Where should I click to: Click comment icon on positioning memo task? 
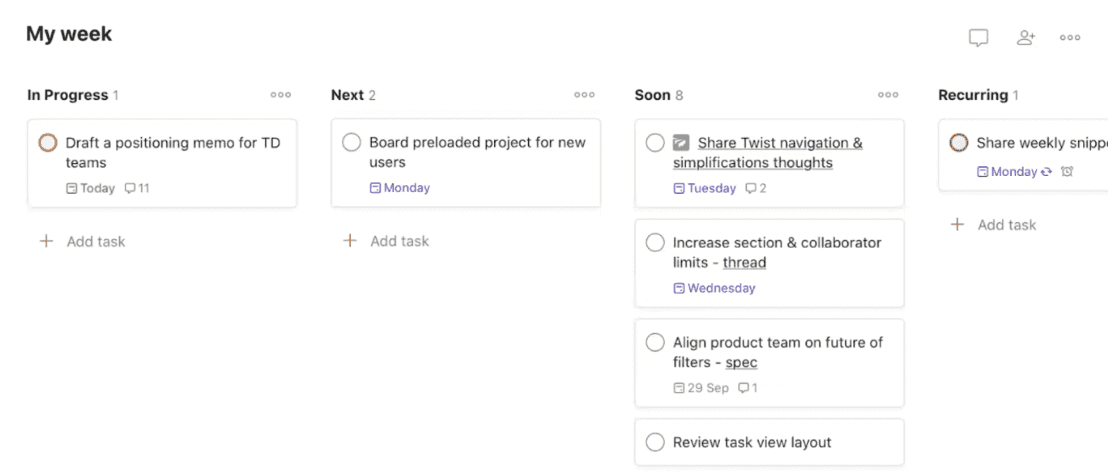130,188
